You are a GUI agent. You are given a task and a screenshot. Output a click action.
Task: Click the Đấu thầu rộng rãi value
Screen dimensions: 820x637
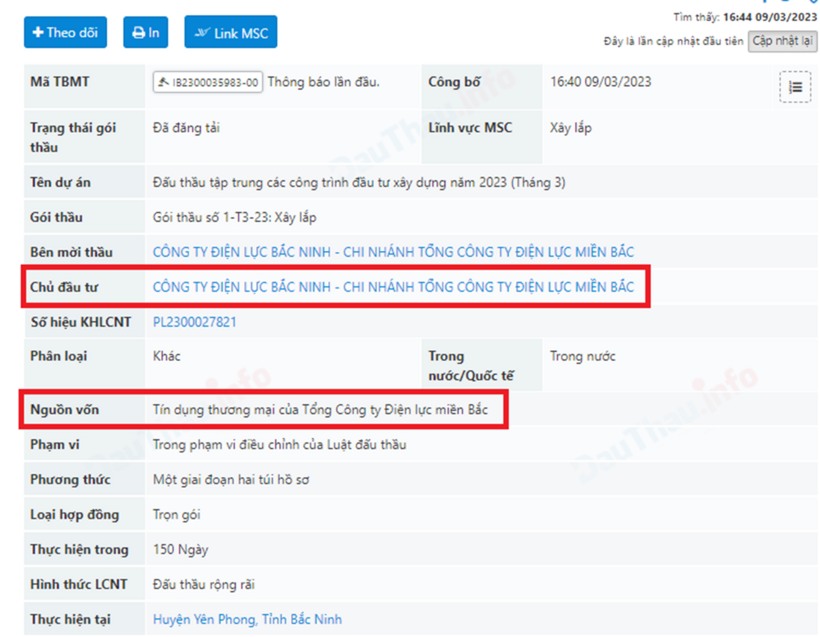click(197, 584)
